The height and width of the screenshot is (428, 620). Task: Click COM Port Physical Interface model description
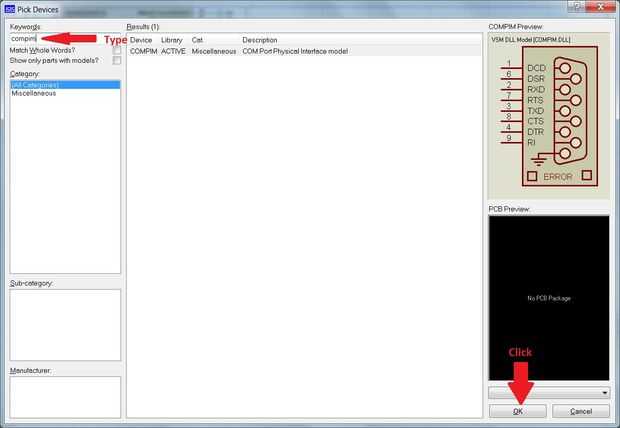click(295, 51)
